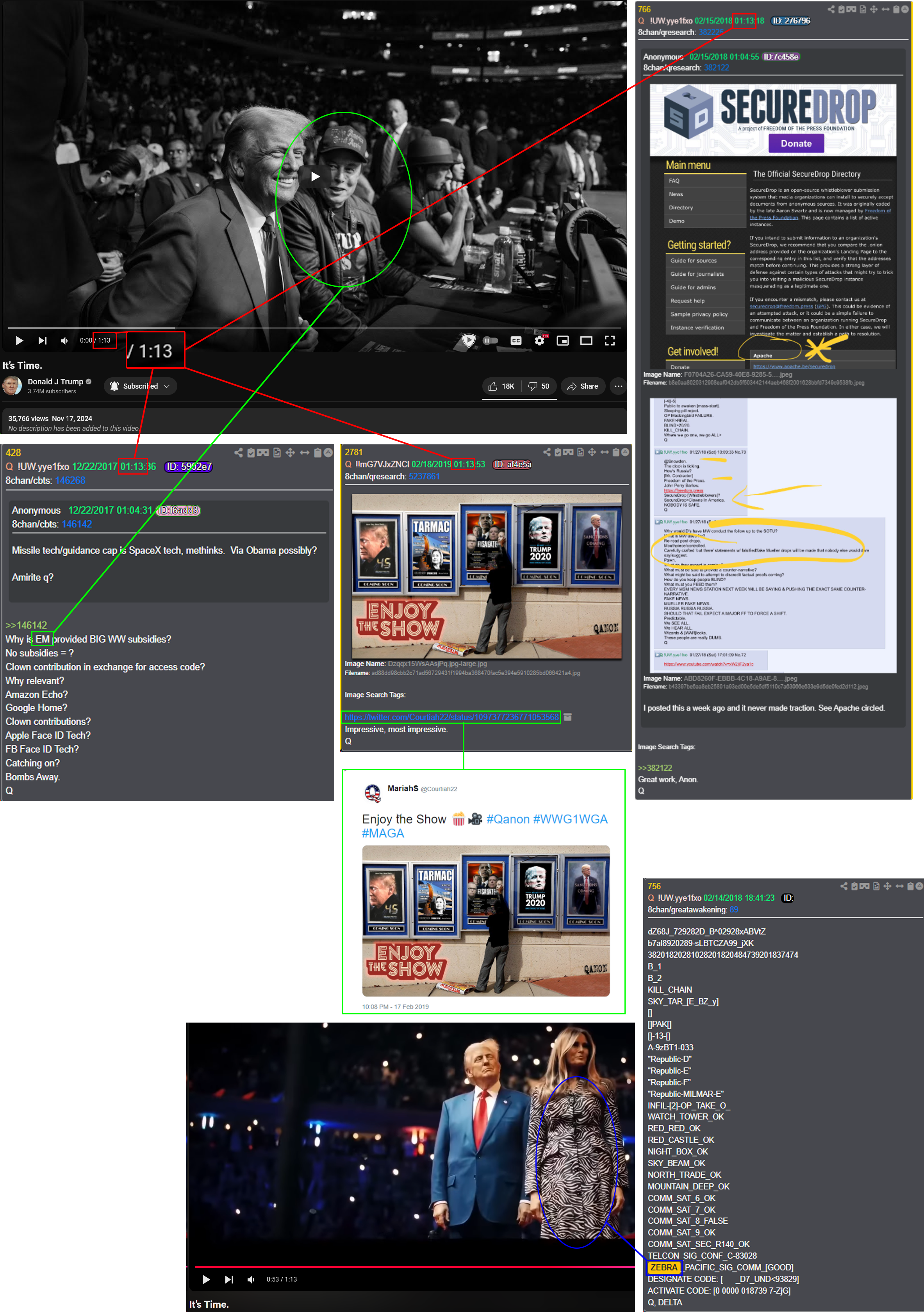Click the >>382122 reply reference
The height and width of the screenshot is (1312, 924).
655,768
